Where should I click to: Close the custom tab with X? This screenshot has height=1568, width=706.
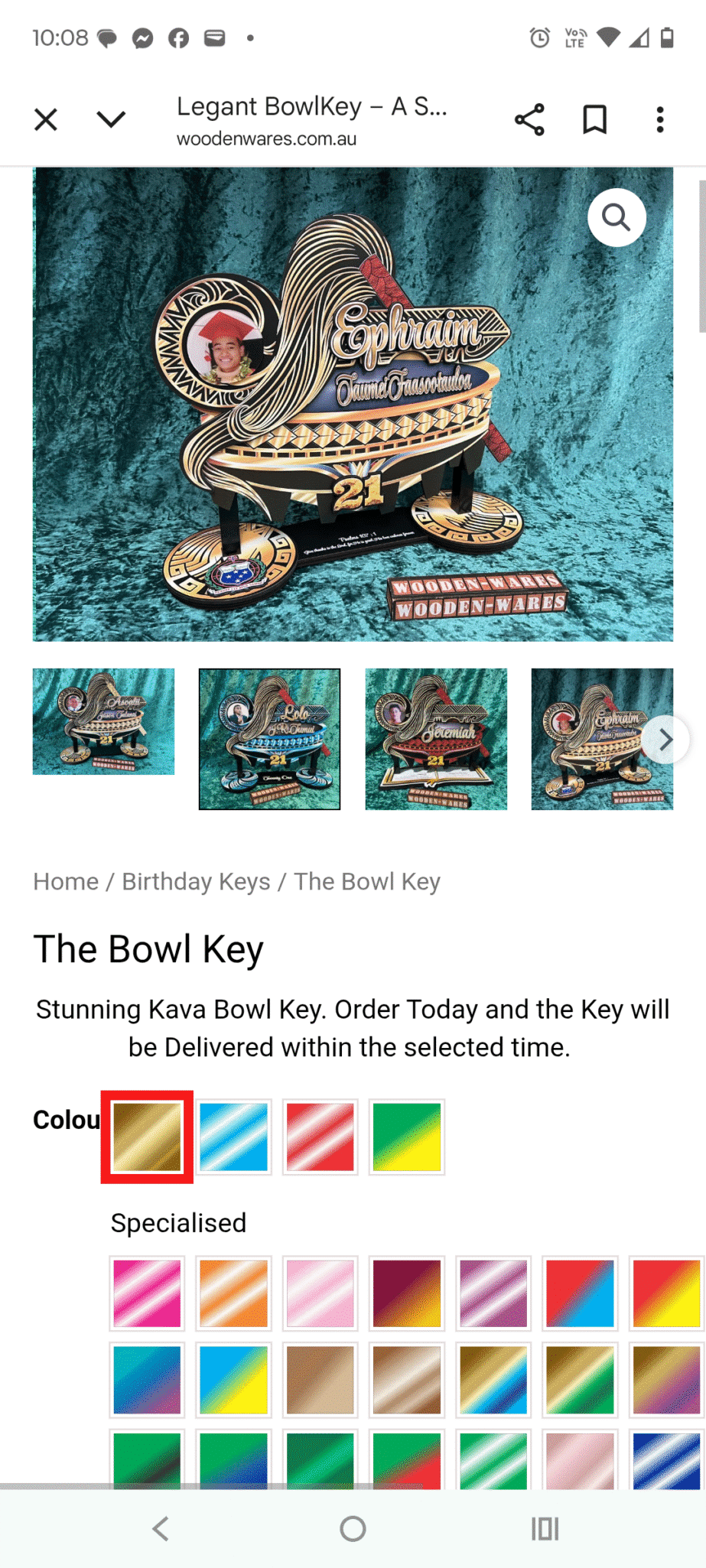pos(46,120)
